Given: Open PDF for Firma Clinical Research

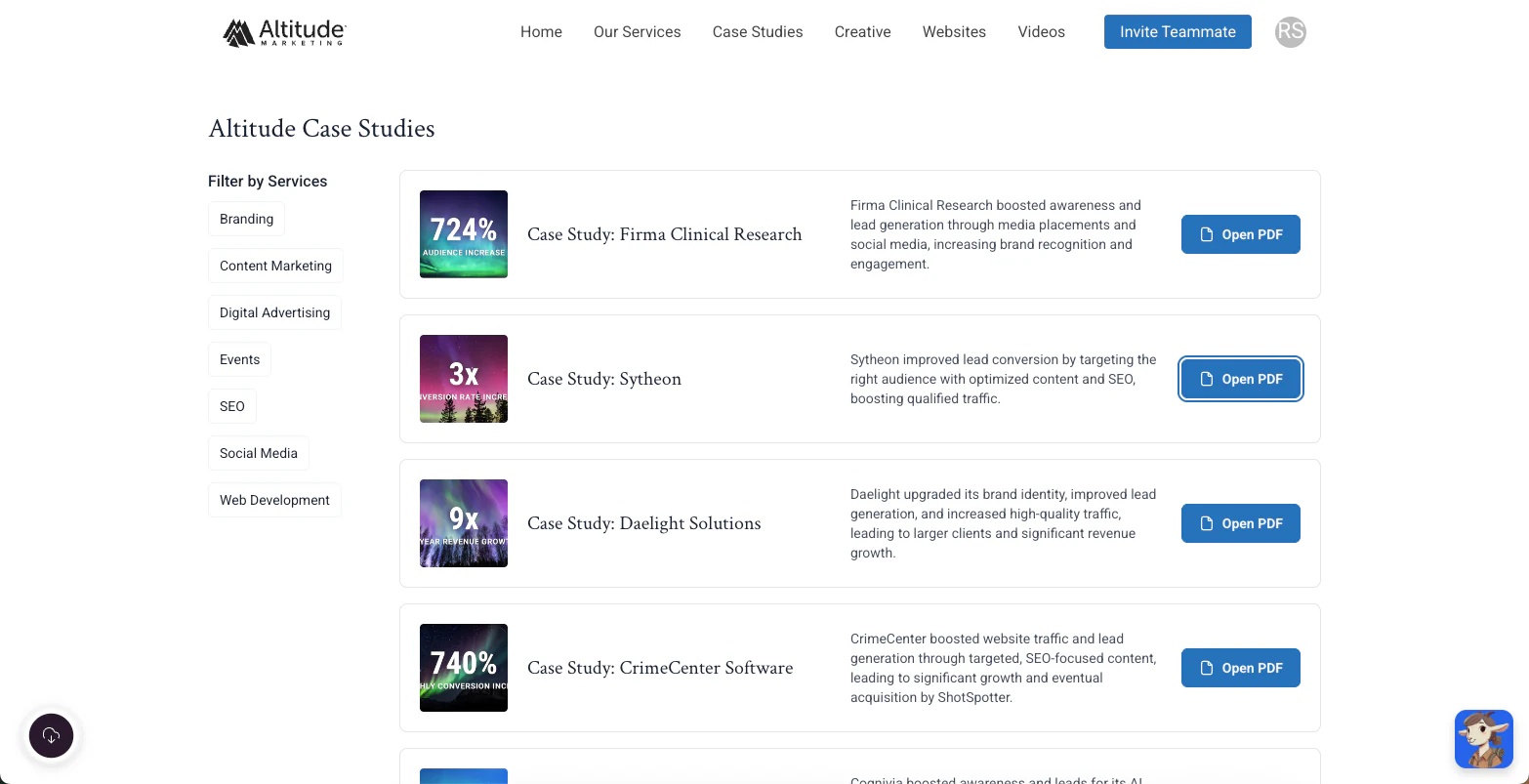Looking at the screenshot, I should pyautogui.click(x=1240, y=234).
